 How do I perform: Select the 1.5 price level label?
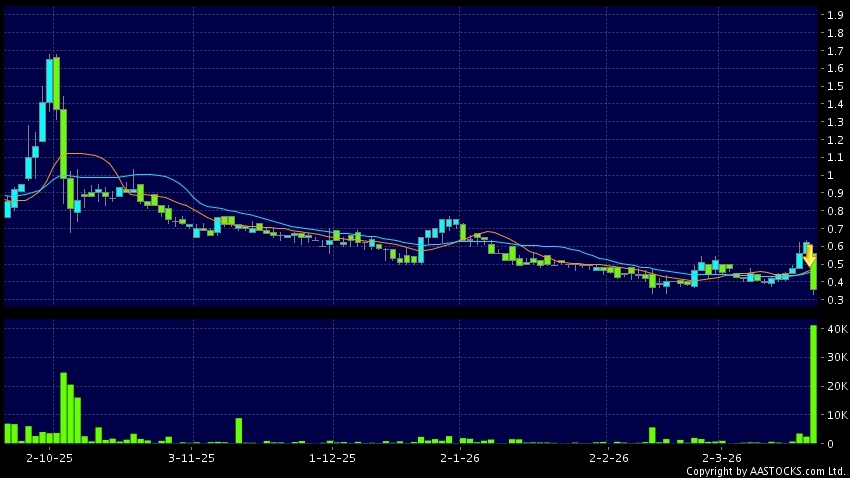[833, 86]
